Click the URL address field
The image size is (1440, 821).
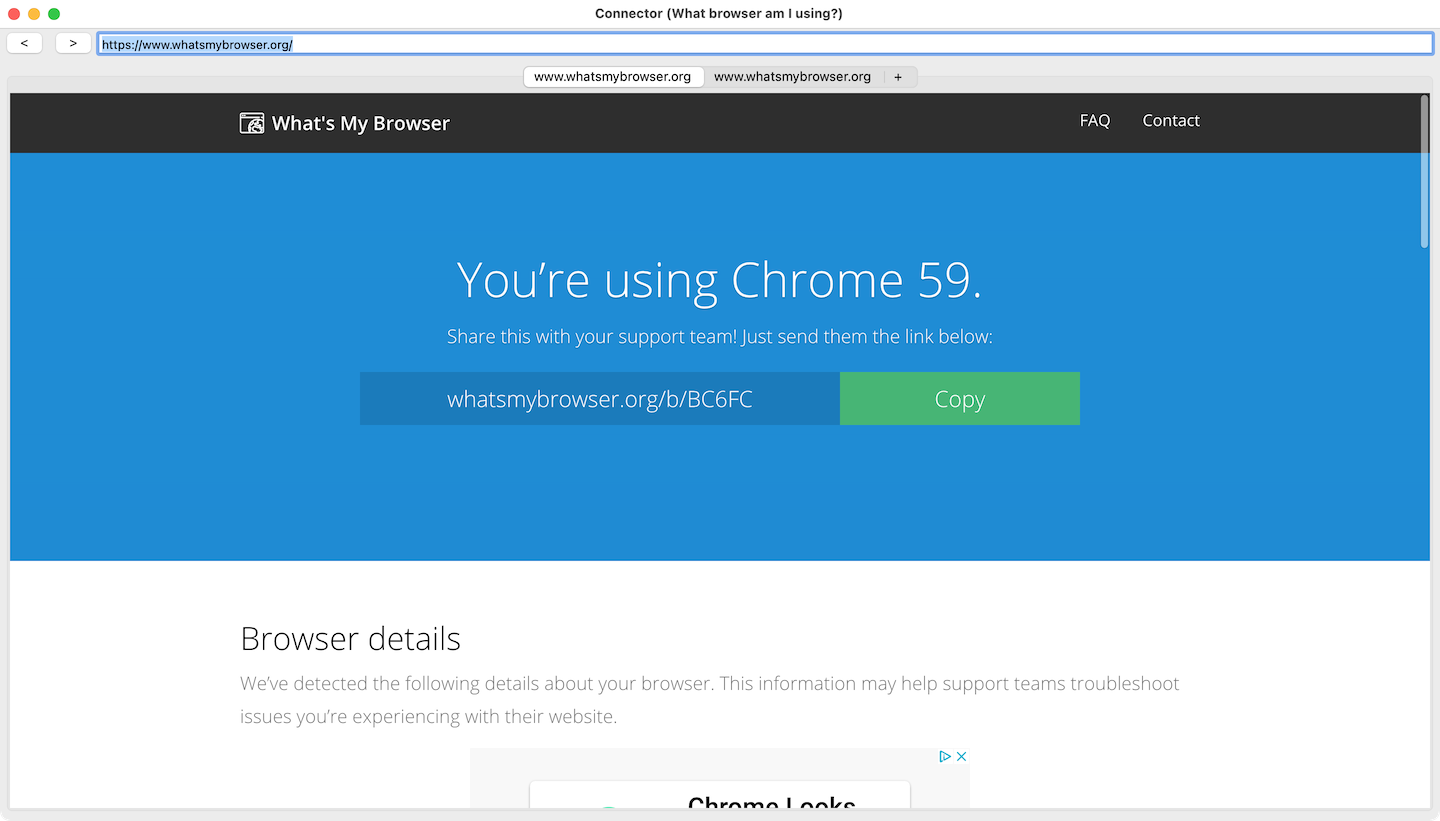765,44
